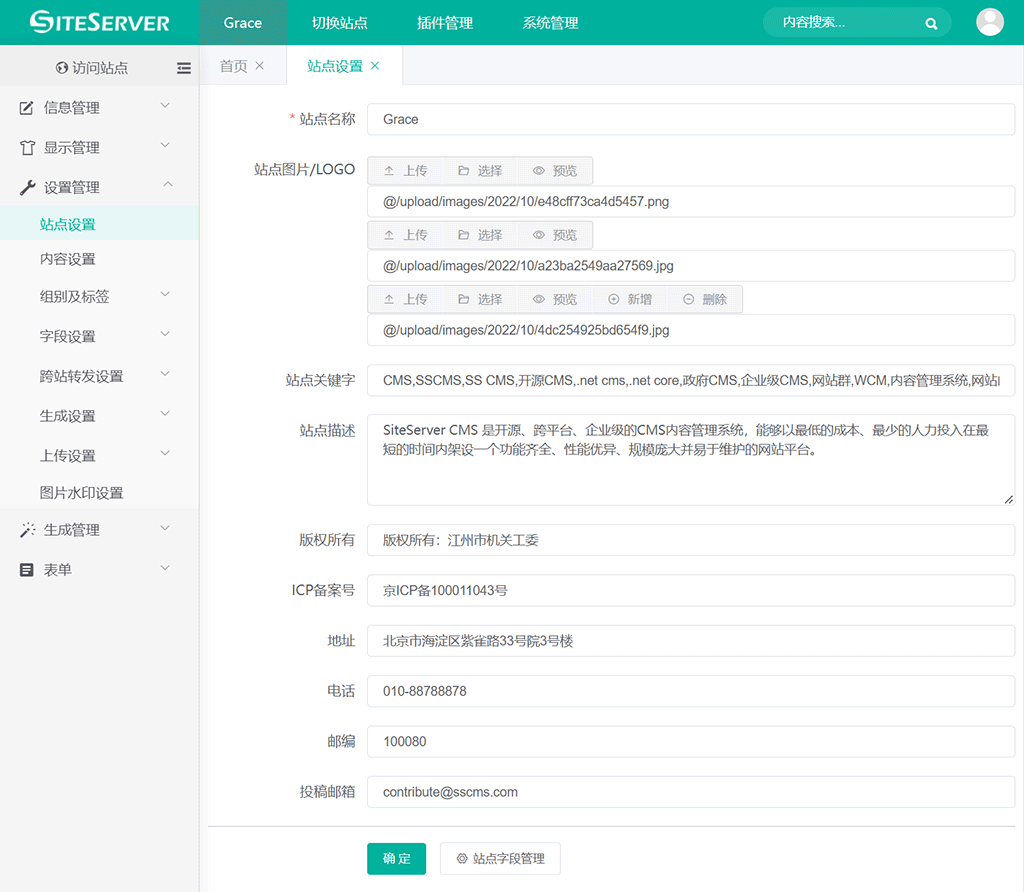The width and height of the screenshot is (1024, 892).
Task: Toggle the sidebar hamburger menu icon
Action: tap(184, 68)
